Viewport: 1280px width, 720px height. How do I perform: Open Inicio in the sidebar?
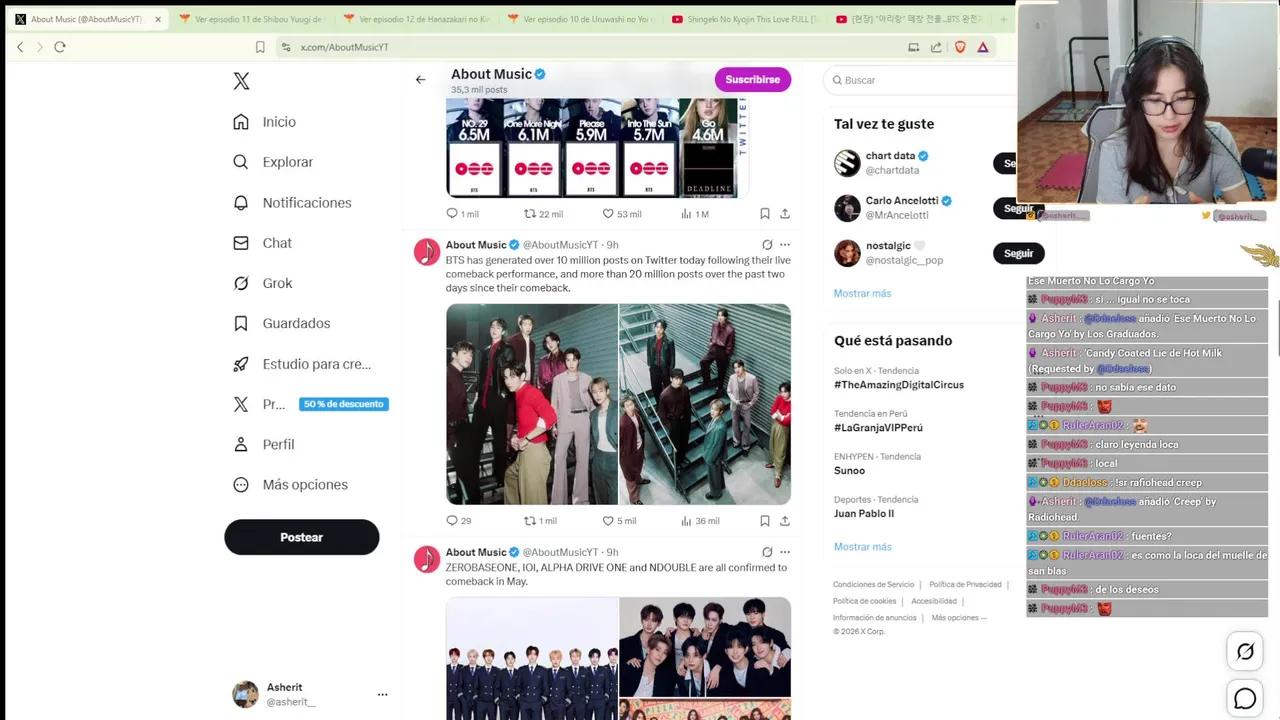point(265,122)
